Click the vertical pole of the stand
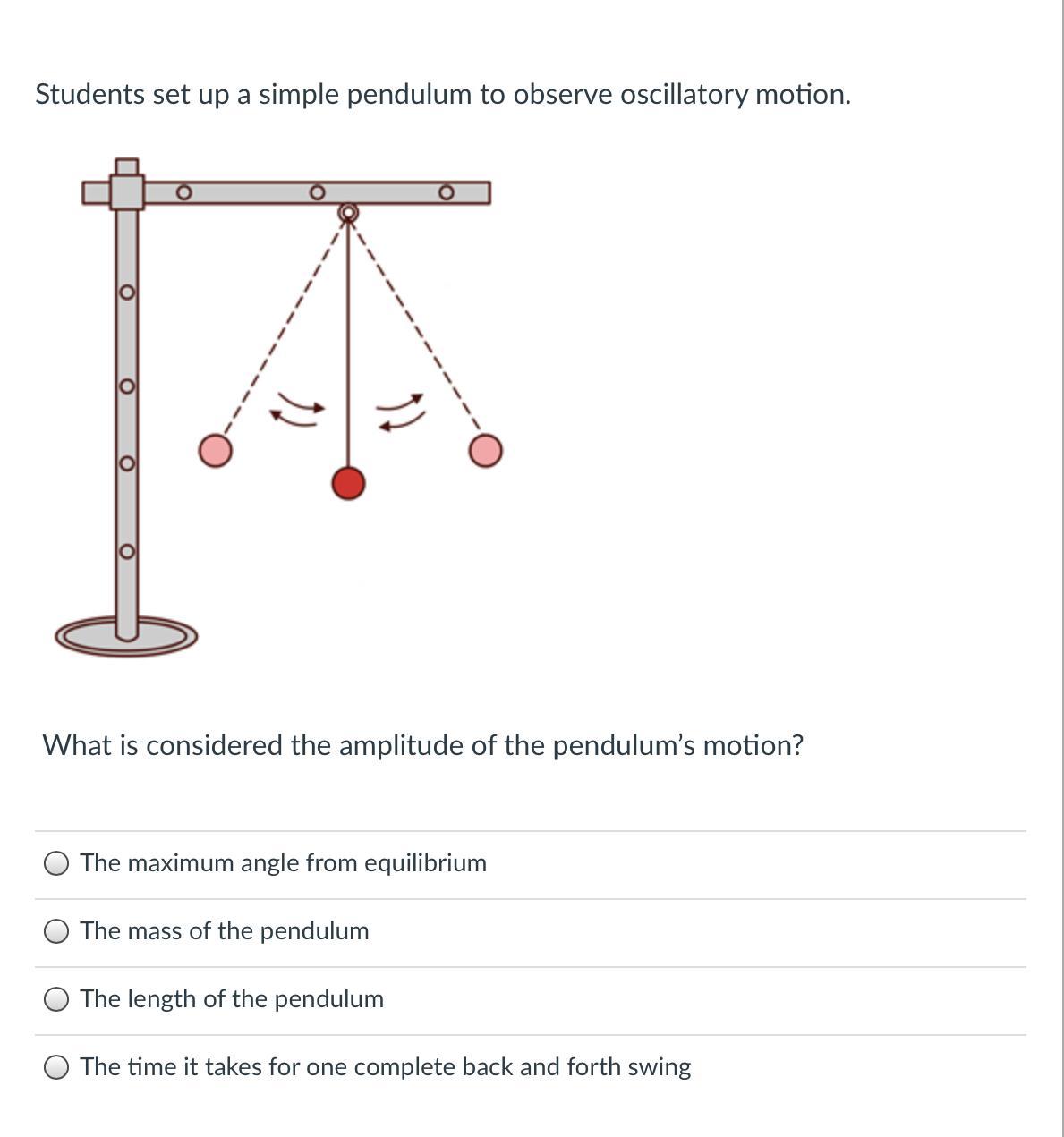This screenshot has width=1064, height=1137. [x=127, y=420]
